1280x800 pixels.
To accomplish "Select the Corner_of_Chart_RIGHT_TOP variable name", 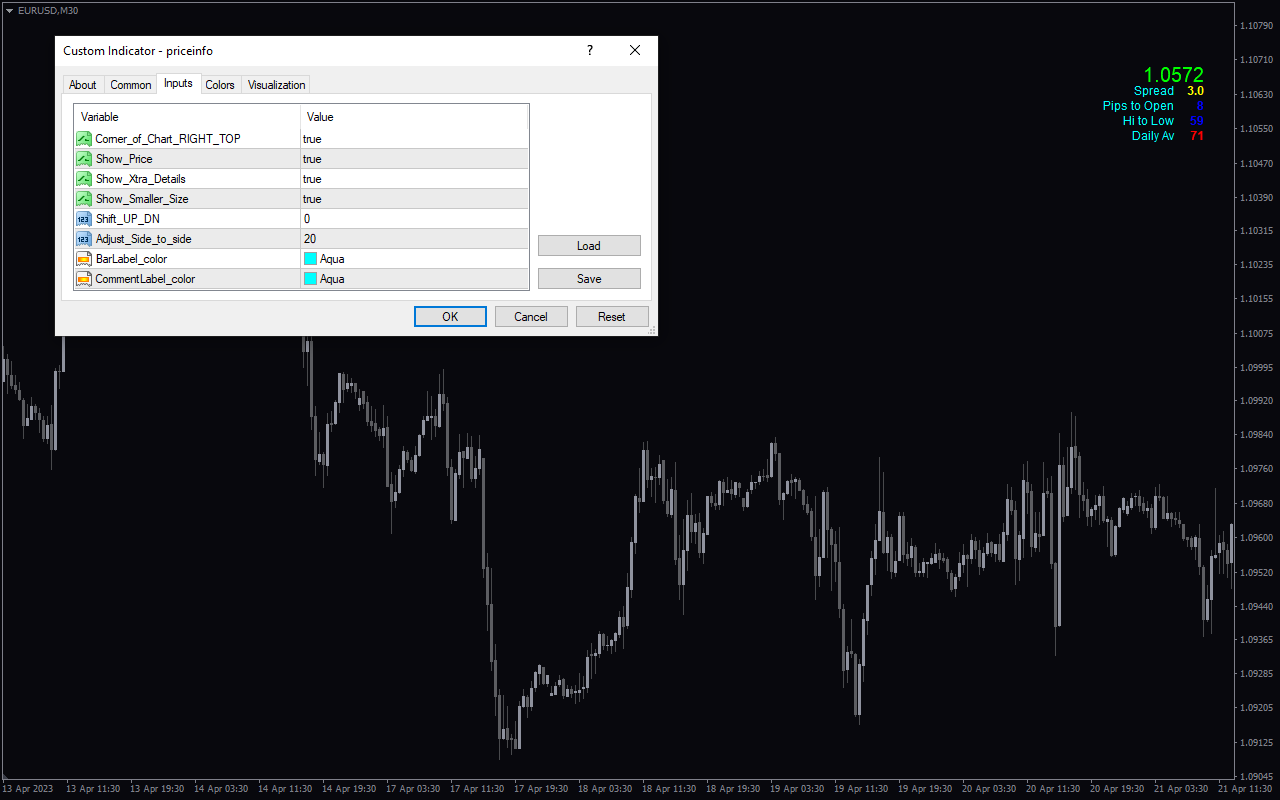I will click(168, 139).
